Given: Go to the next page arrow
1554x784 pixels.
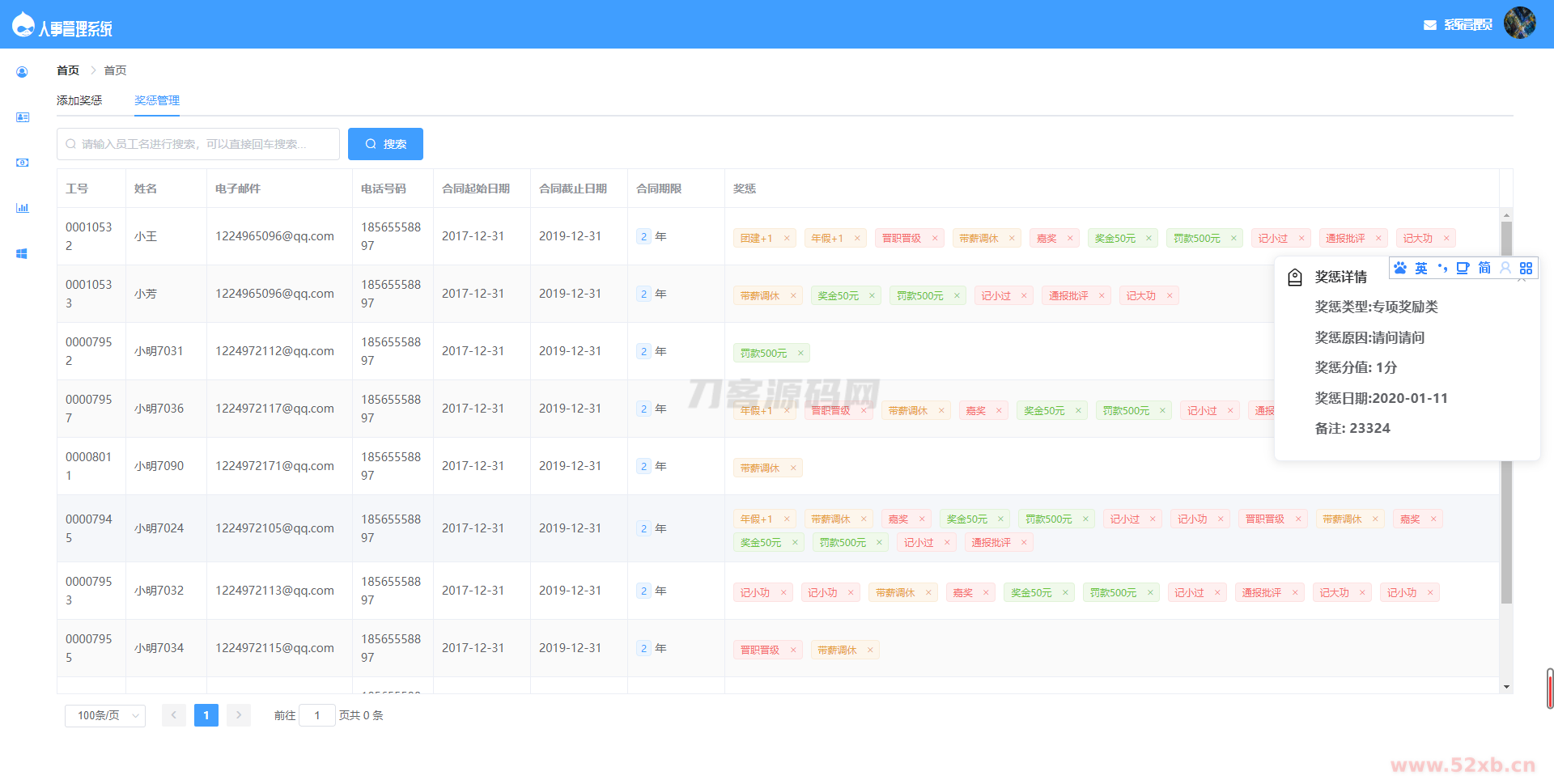Looking at the screenshot, I should 238,715.
